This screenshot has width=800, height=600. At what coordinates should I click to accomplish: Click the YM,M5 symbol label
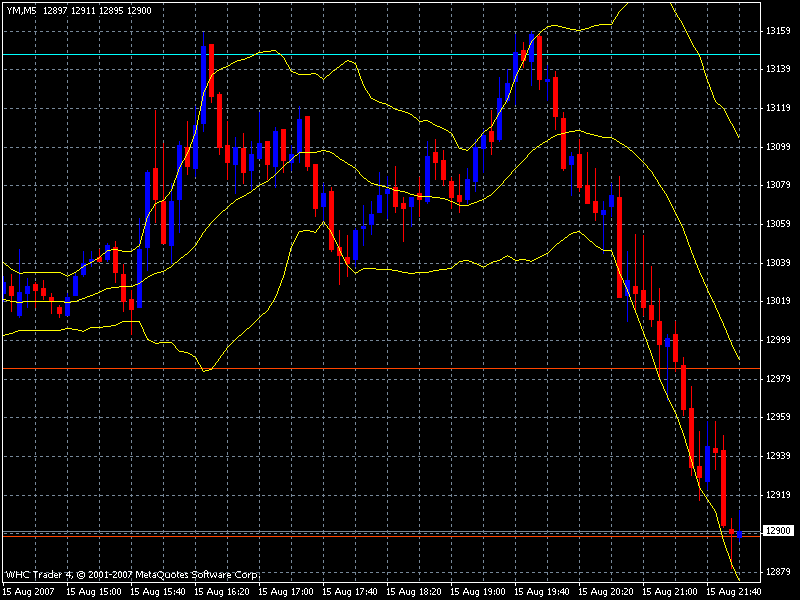pos(22,10)
